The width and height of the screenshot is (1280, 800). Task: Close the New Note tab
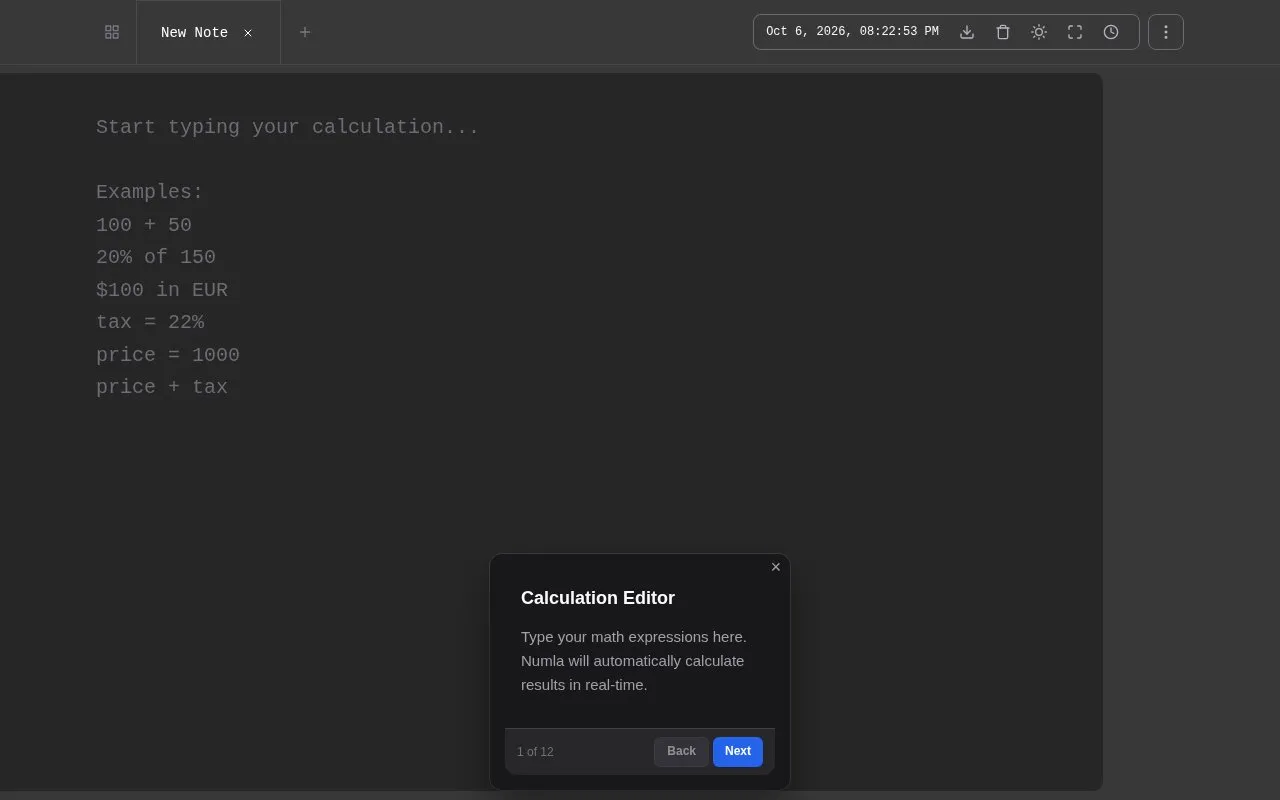[x=248, y=33]
